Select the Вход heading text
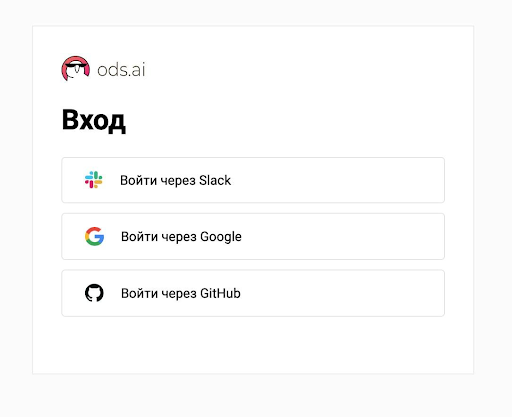The height and width of the screenshot is (417, 512). coord(94,120)
